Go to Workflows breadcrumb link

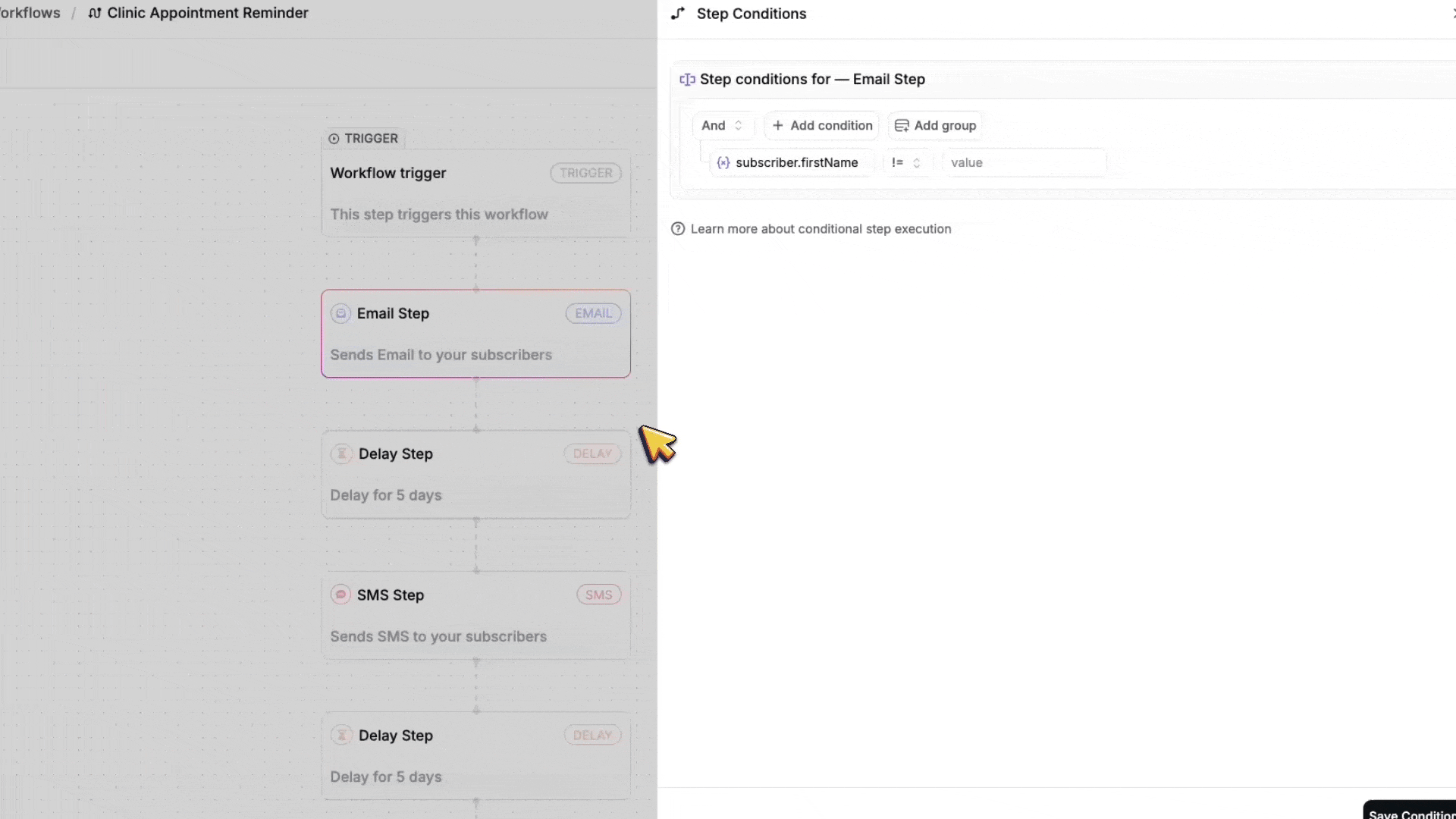coord(30,13)
